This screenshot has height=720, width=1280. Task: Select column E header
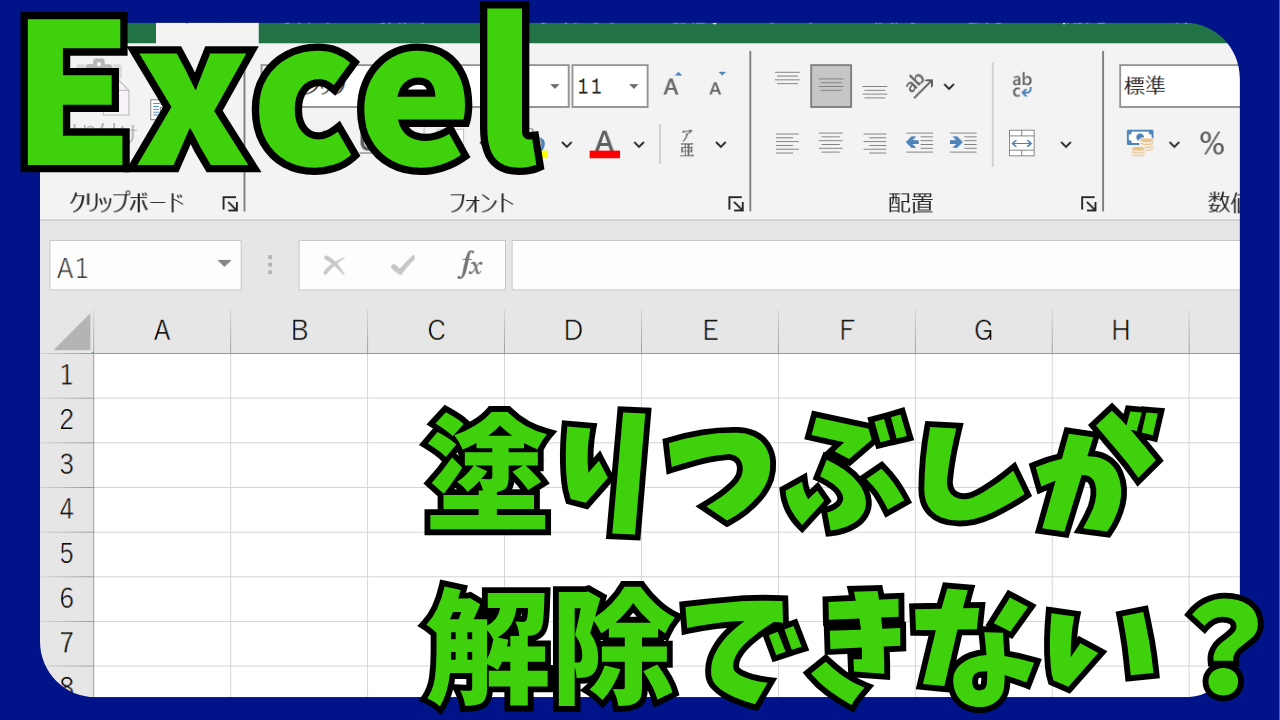point(710,331)
